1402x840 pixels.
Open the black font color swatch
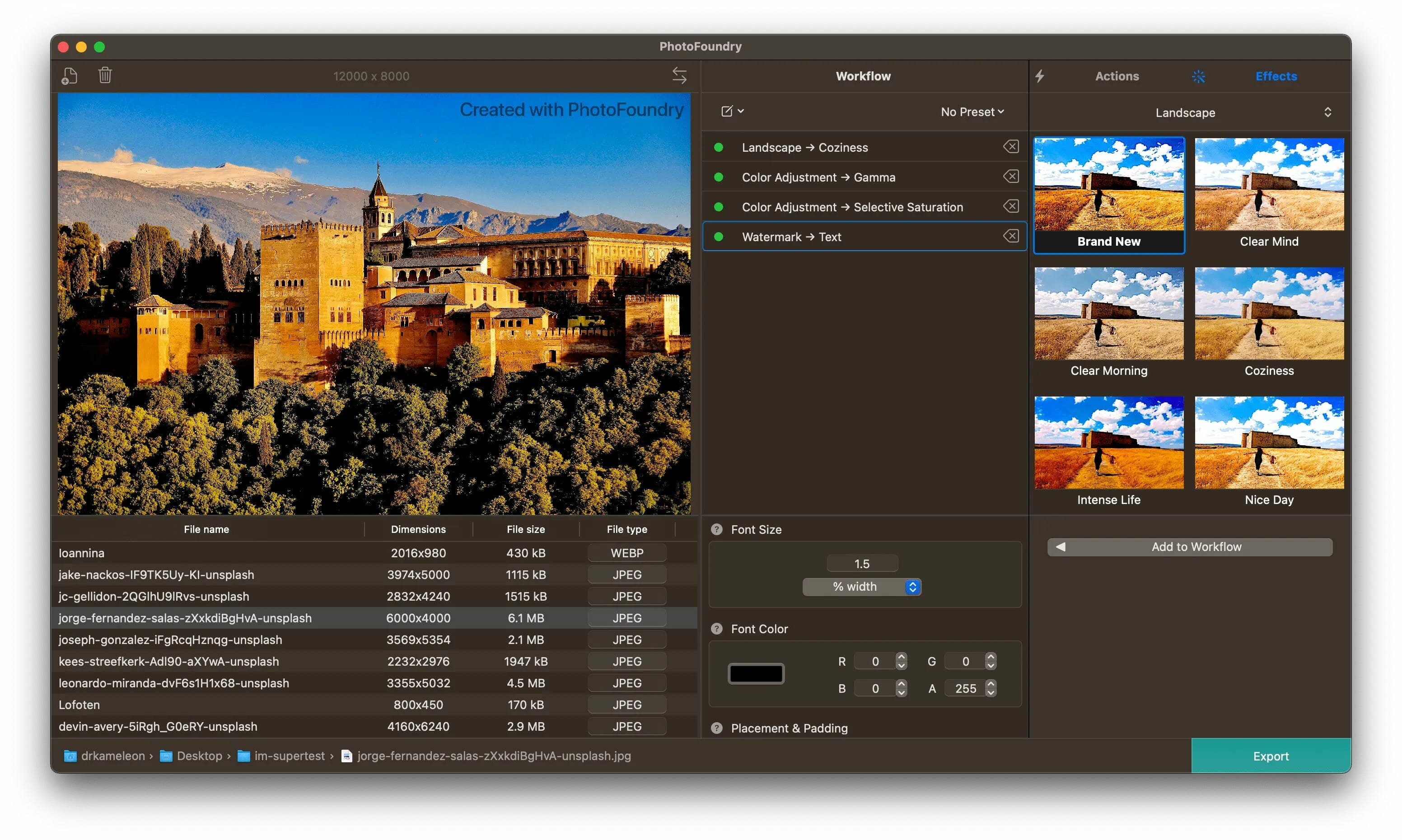756,674
